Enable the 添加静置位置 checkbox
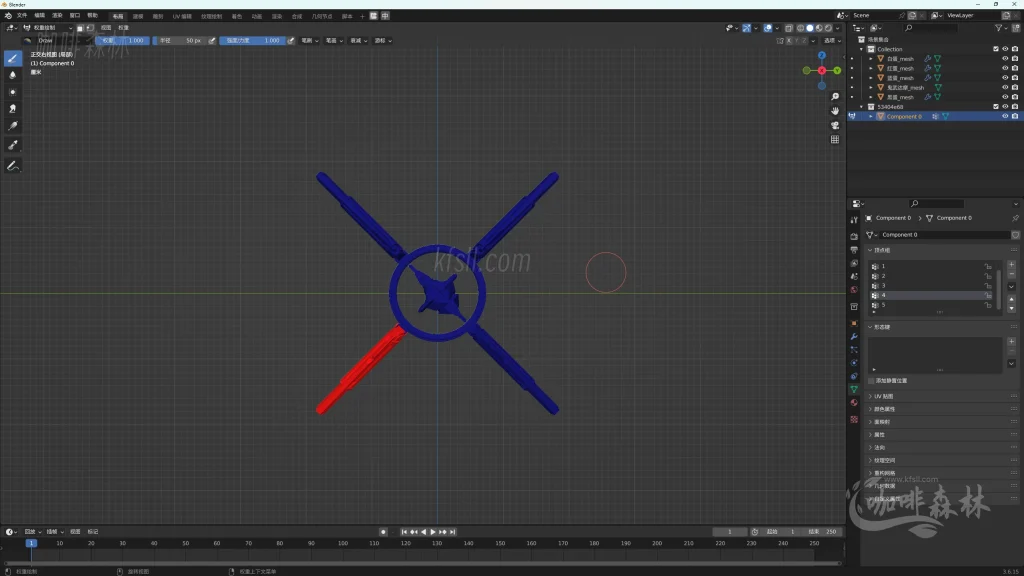1024x576 pixels. coord(871,381)
